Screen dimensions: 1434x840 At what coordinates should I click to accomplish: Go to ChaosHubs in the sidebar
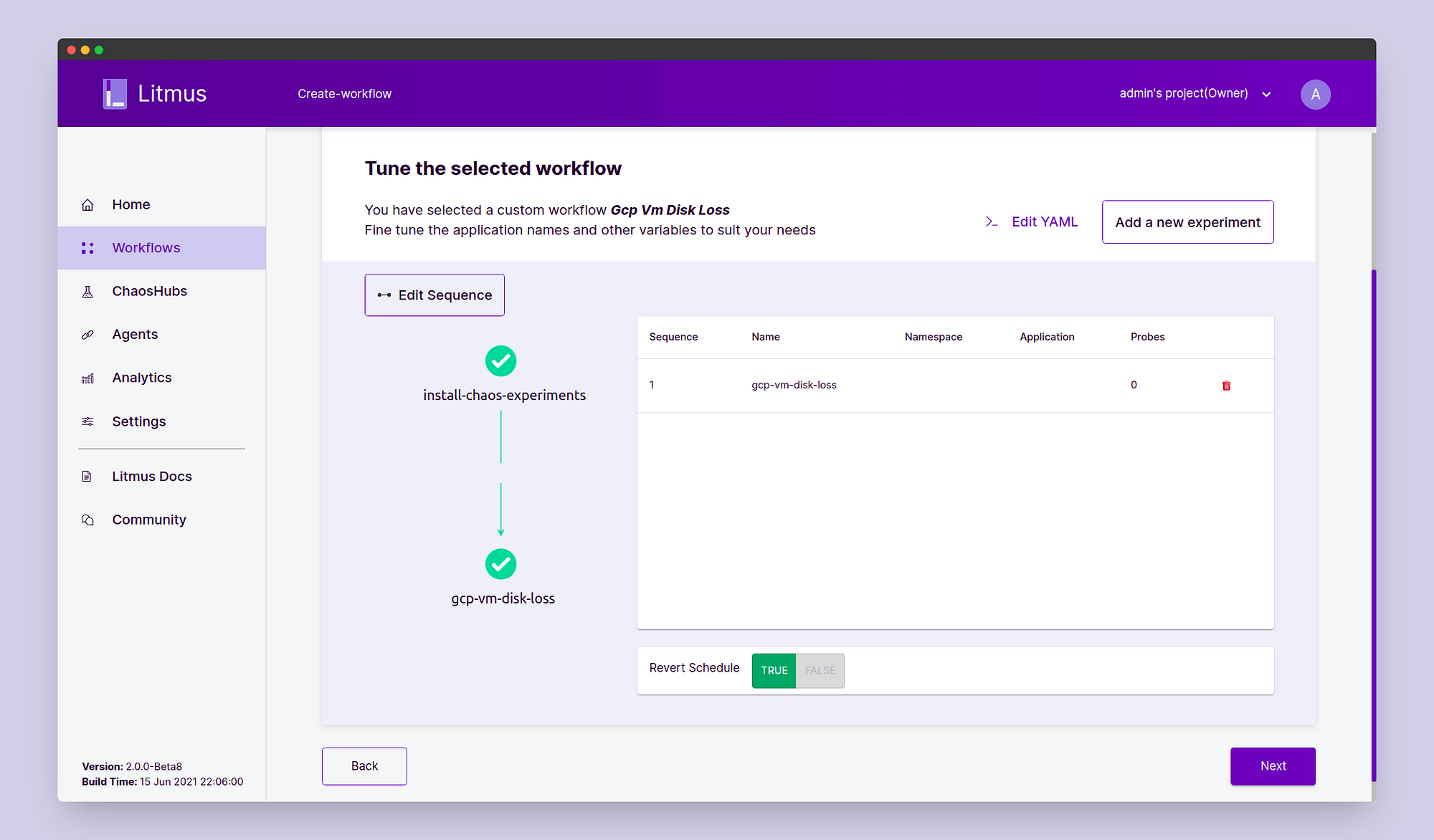point(161,291)
